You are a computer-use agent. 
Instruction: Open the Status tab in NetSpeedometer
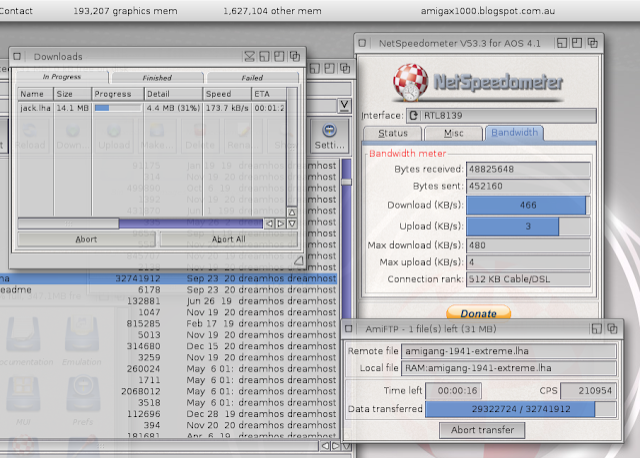coord(393,133)
